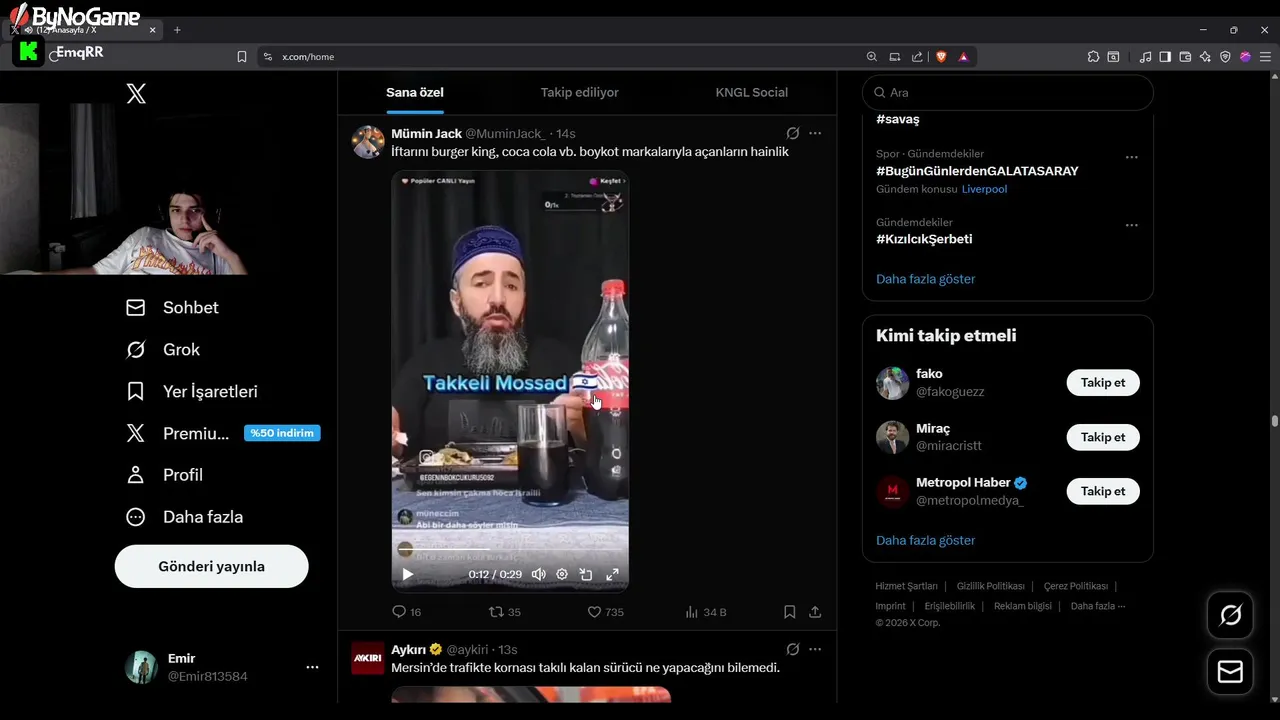Switch to the Takip ediliyor tab
This screenshot has height=720, width=1280.
coord(580,92)
